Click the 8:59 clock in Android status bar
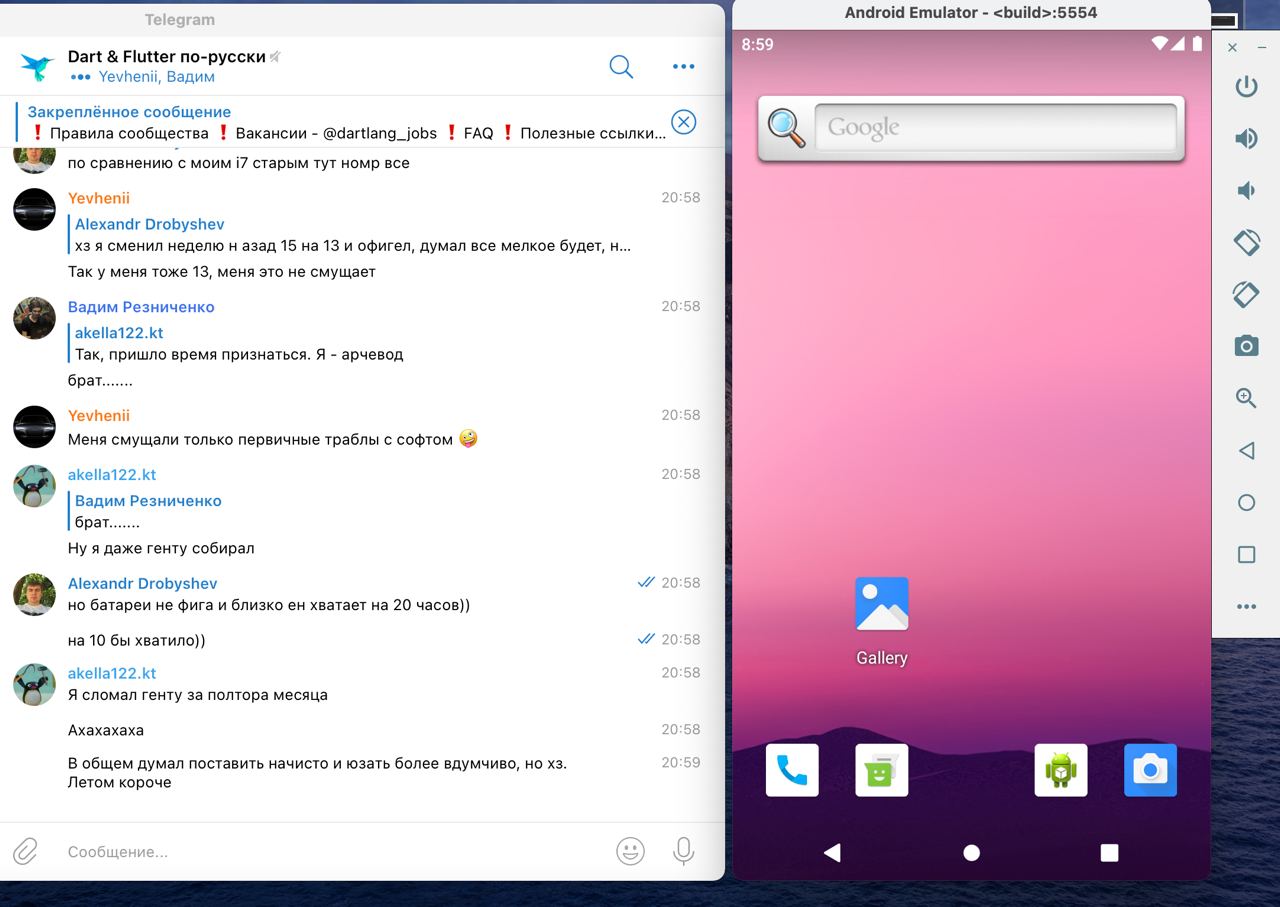1280x907 pixels. coord(757,44)
